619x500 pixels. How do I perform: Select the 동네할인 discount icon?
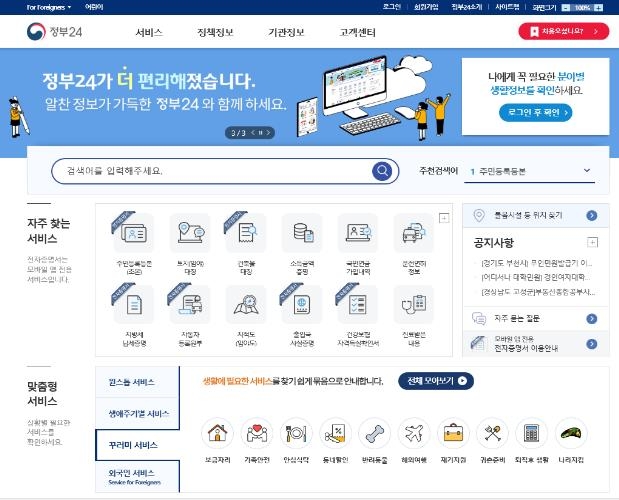(336, 433)
